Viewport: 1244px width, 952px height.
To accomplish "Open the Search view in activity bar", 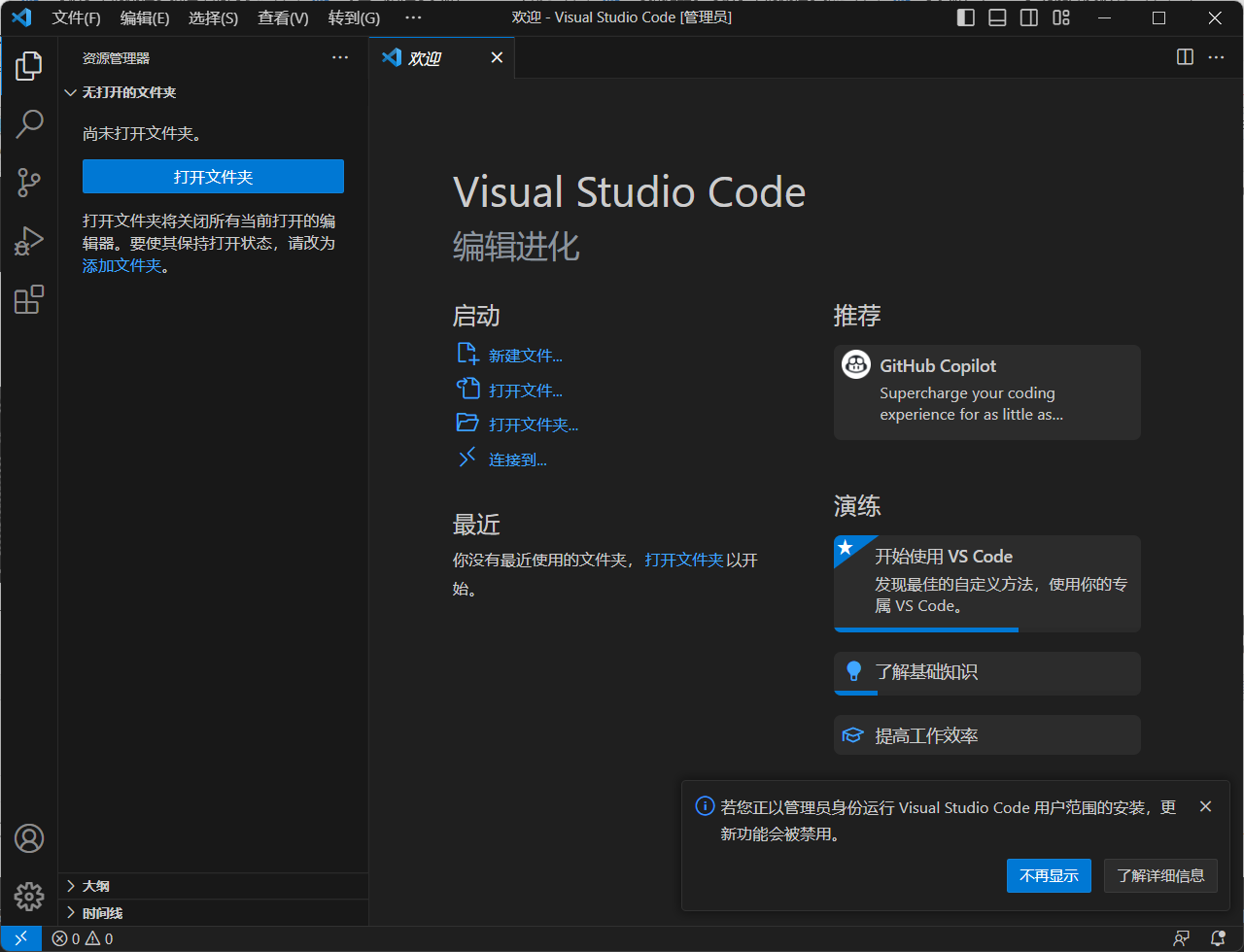I will pyautogui.click(x=29, y=124).
